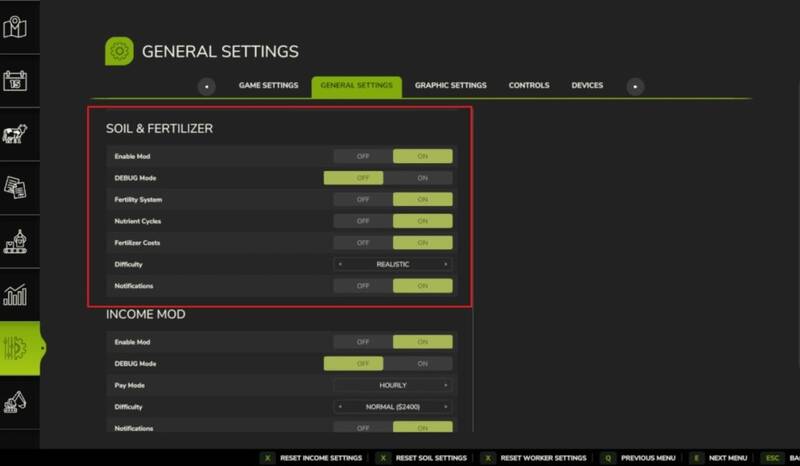800x466 pixels.
Task: Open the contracts documents icon
Action: (x=15, y=188)
